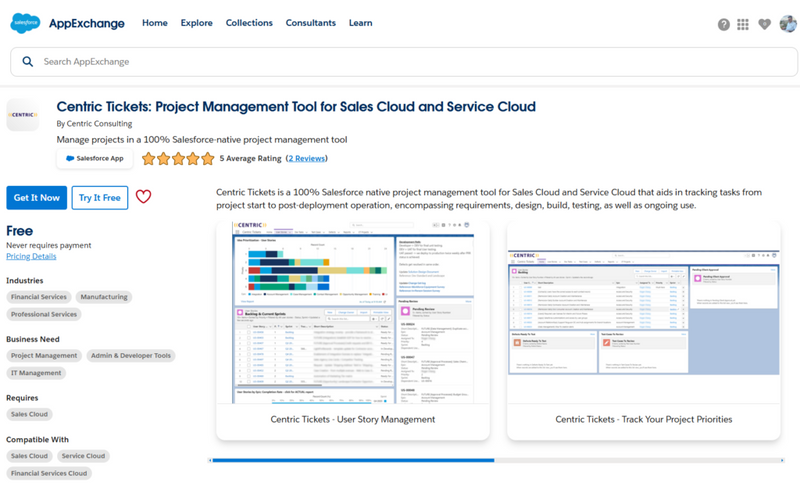Screen dimensions: 800x486
Task: Open the Consultants menu
Action: tap(311, 23)
